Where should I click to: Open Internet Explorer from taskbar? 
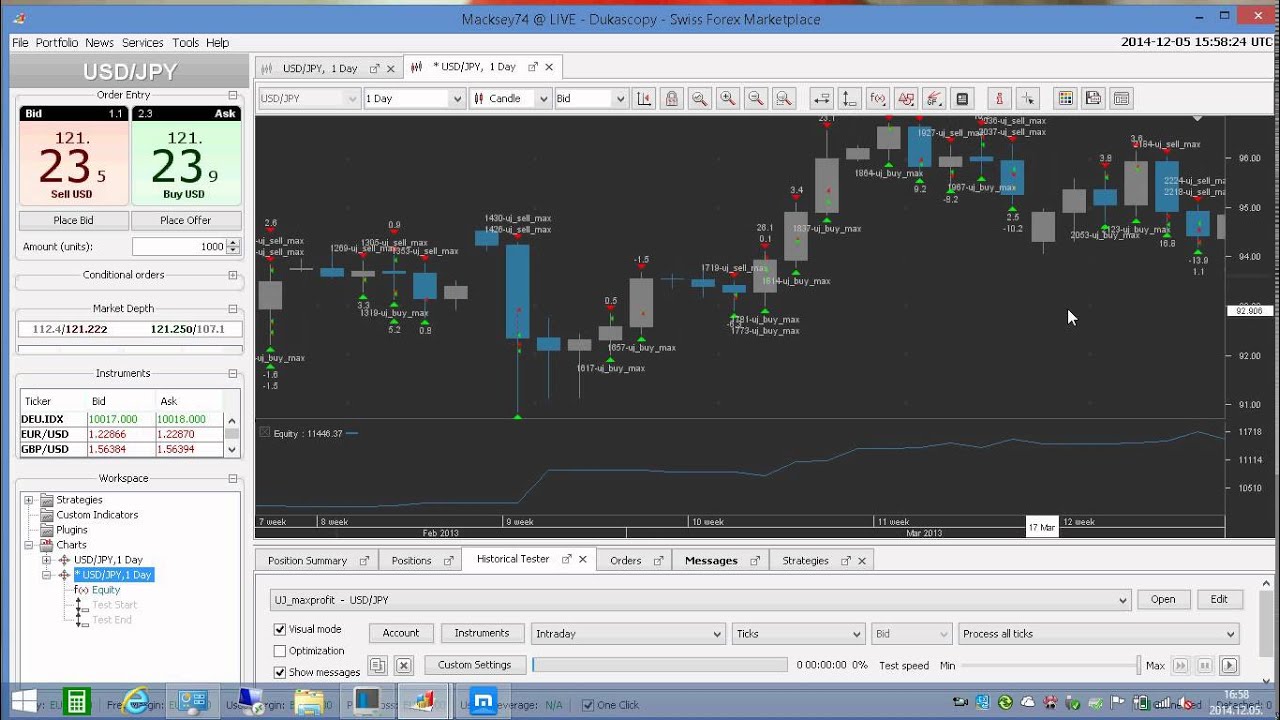pos(135,701)
